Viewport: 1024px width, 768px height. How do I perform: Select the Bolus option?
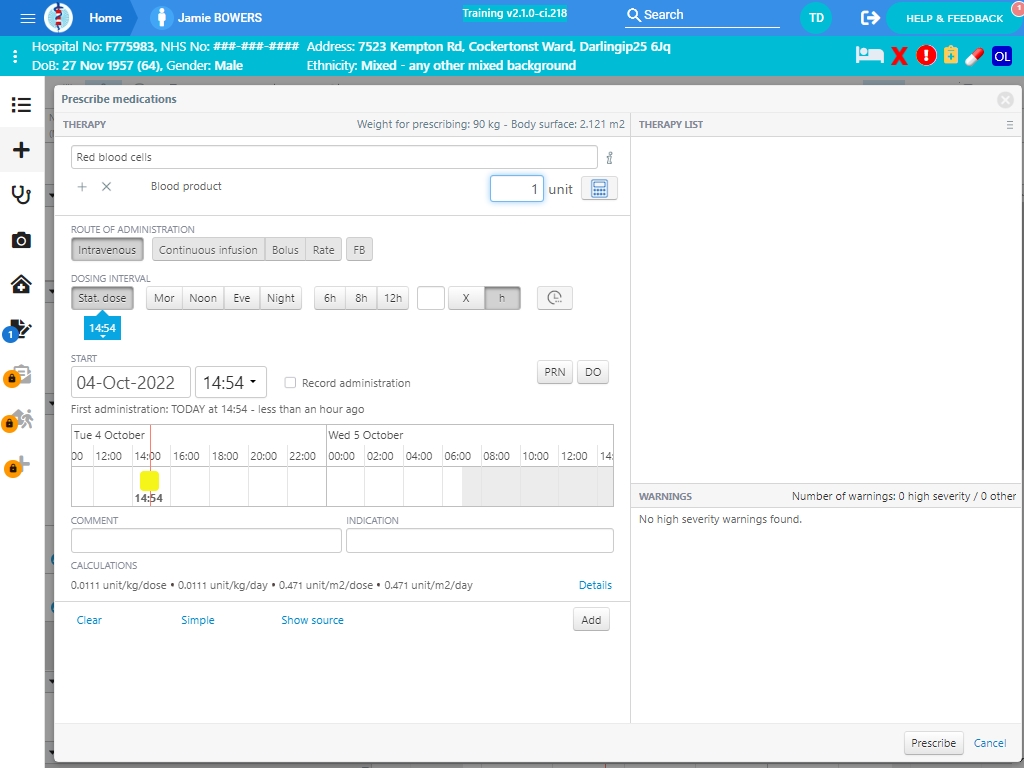285,249
